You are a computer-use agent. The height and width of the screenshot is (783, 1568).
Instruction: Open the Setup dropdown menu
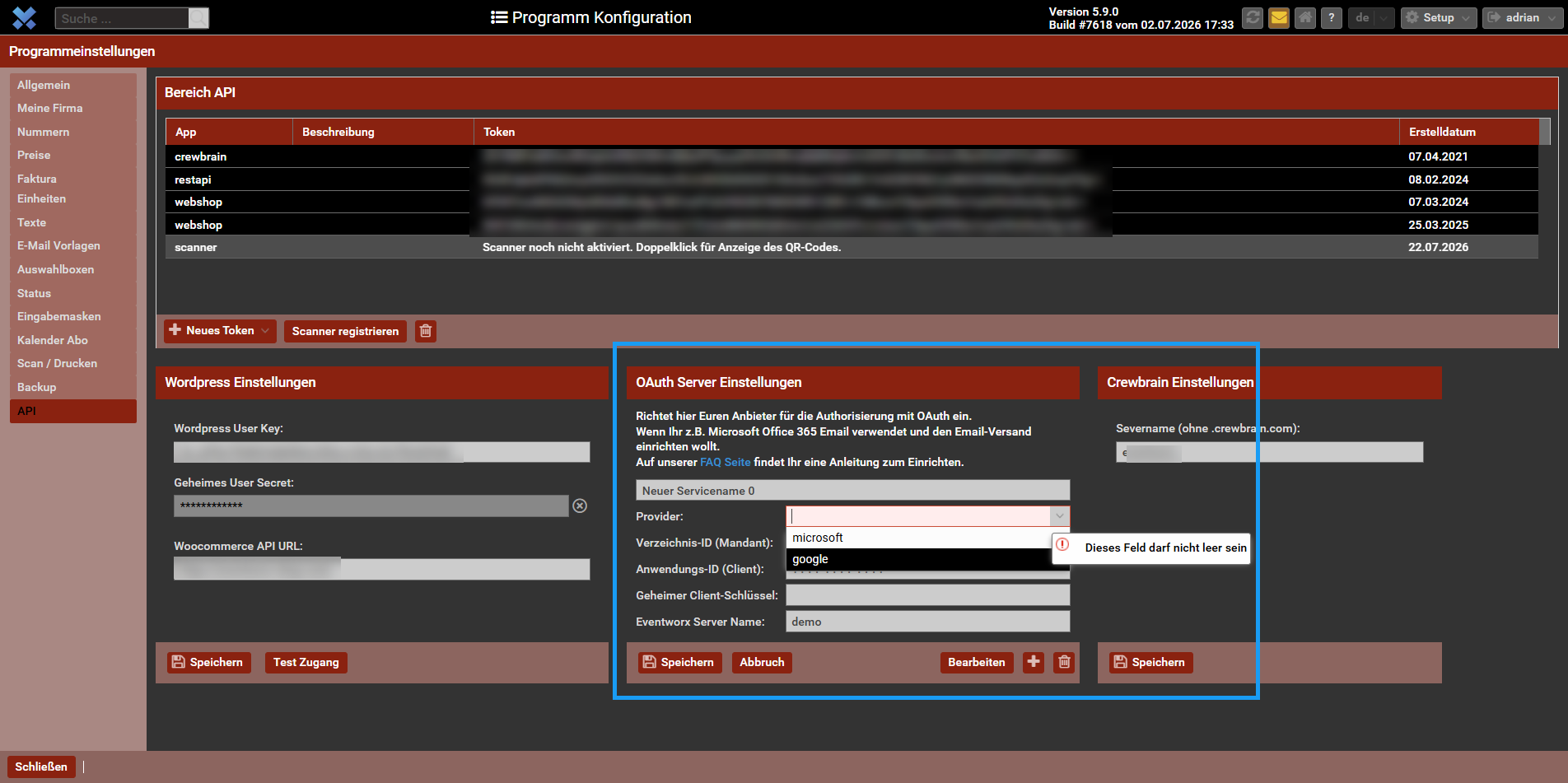click(1439, 17)
